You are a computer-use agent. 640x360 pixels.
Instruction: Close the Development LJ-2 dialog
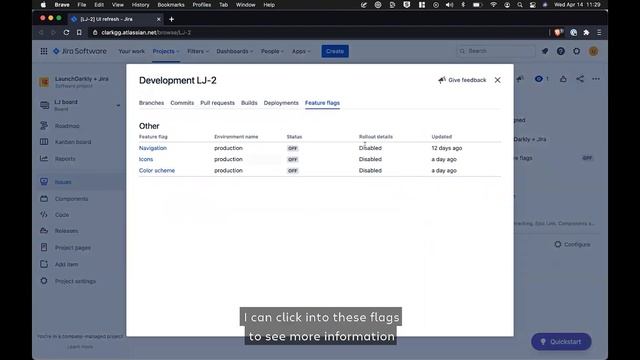pos(498,80)
